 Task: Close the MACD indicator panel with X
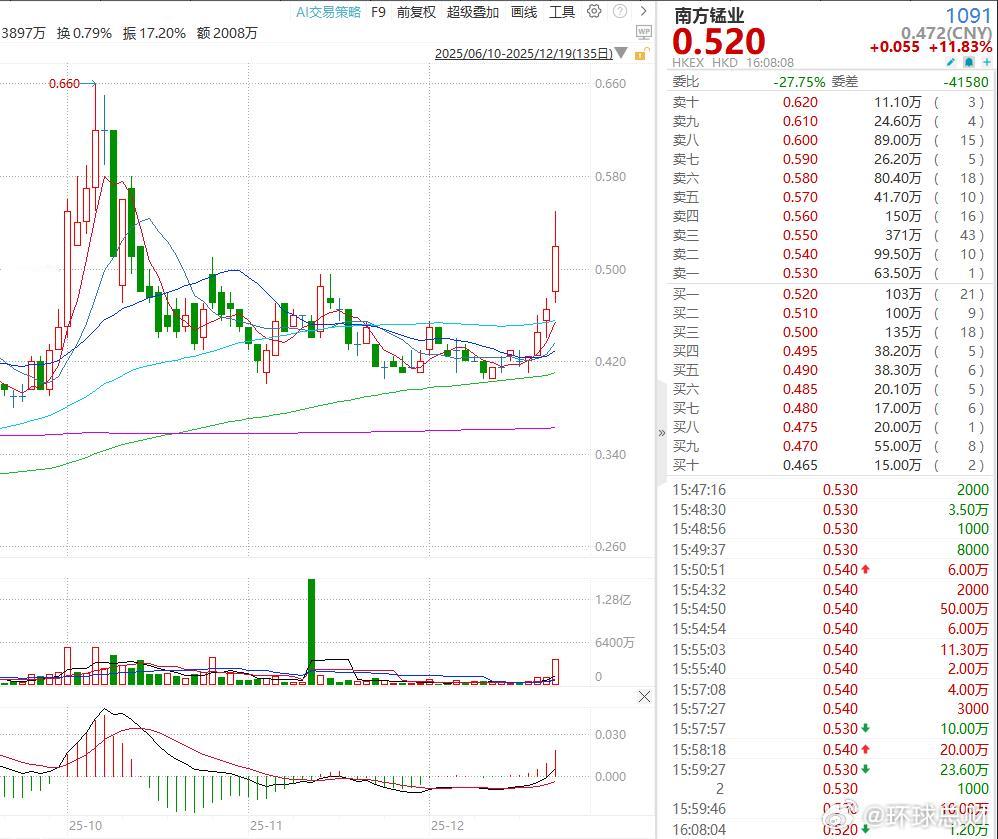click(x=644, y=697)
